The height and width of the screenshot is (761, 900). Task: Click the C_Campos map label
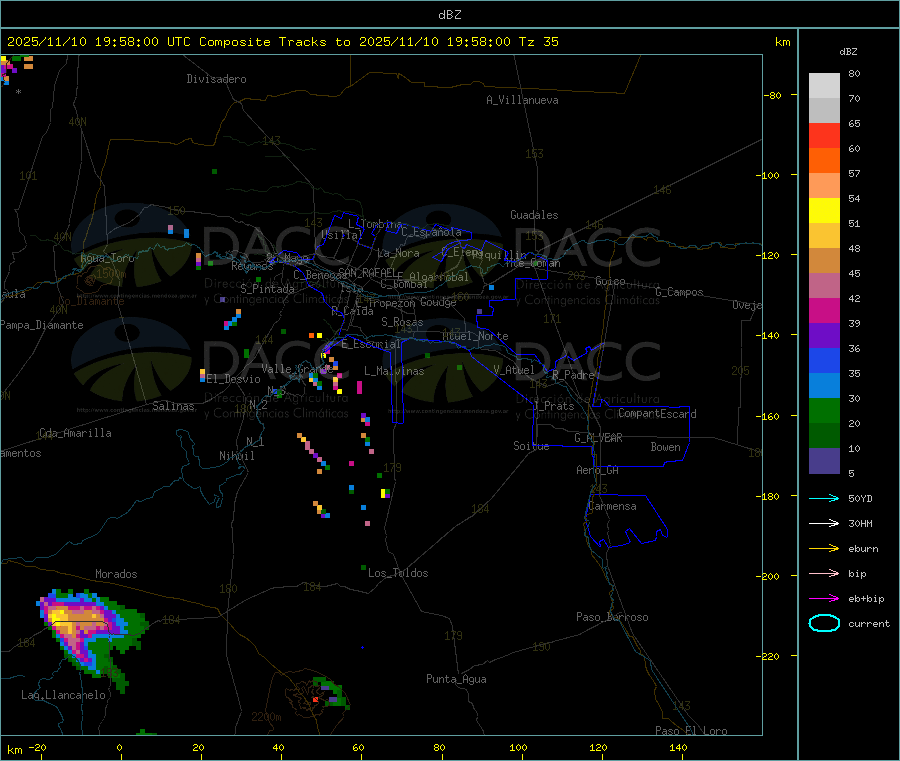pyautogui.click(x=679, y=292)
